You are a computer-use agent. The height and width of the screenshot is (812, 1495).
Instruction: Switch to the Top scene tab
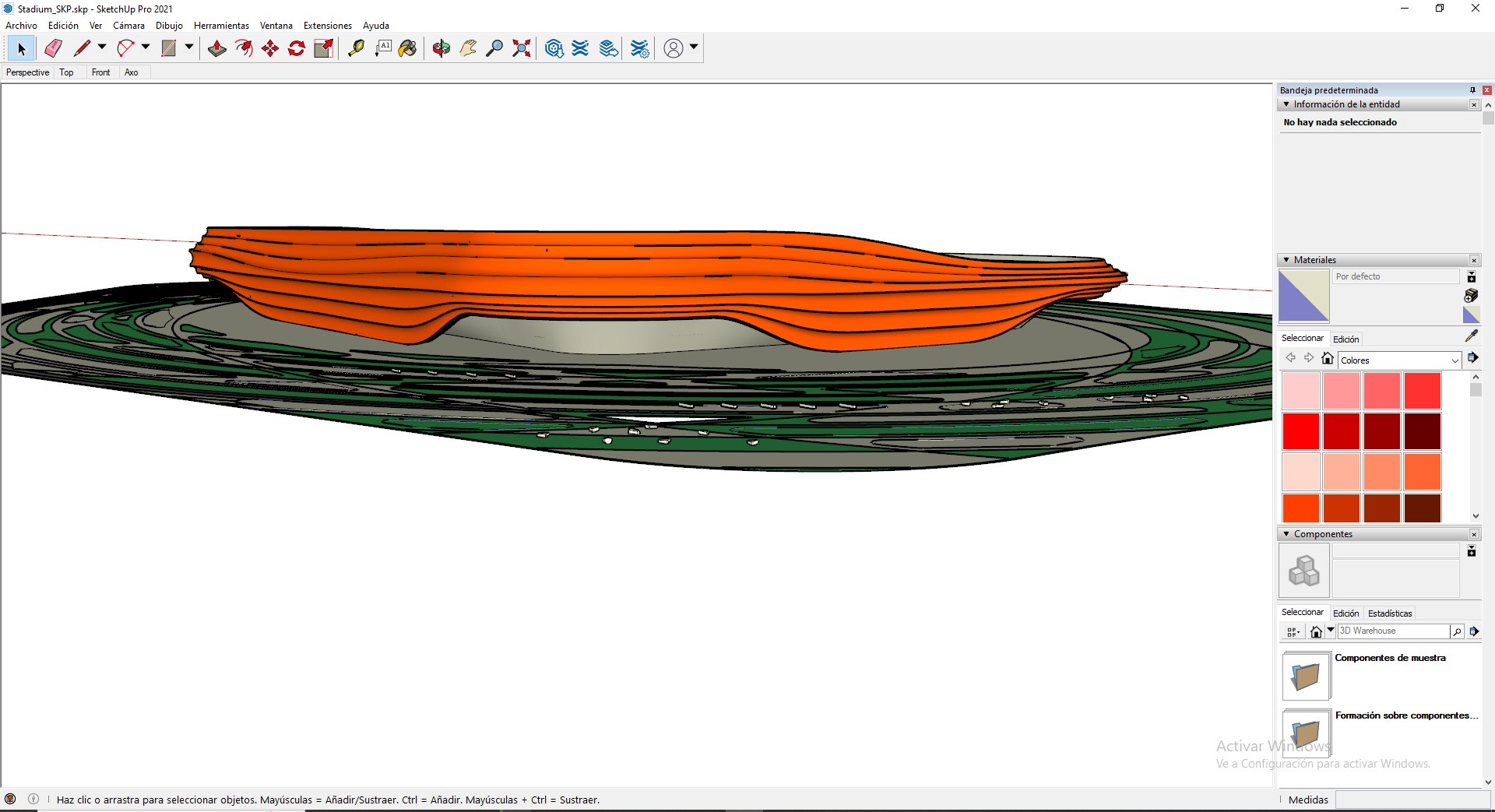[x=66, y=72]
